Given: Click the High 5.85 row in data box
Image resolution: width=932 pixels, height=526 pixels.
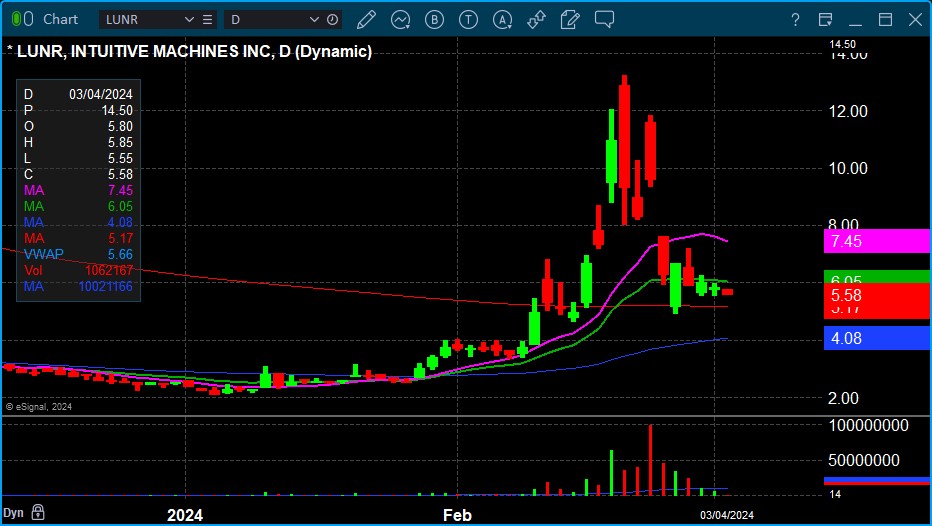Looking at the screenshot, I should [x=78, y=143].
